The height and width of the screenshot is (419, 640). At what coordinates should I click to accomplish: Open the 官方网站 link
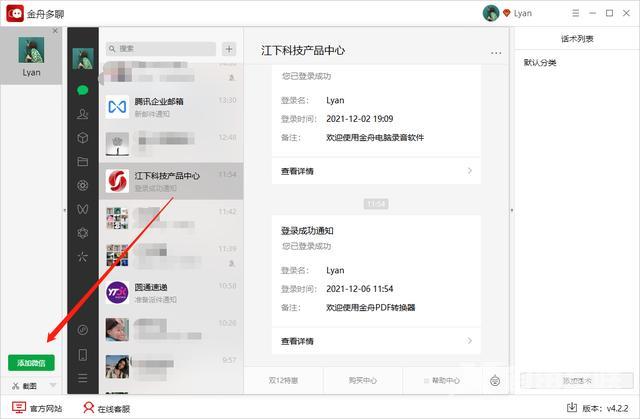(37, 408)
